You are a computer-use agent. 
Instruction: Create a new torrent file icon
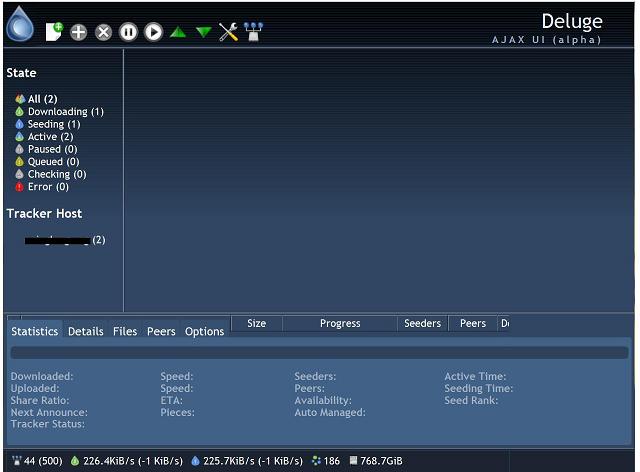(54, 31)
